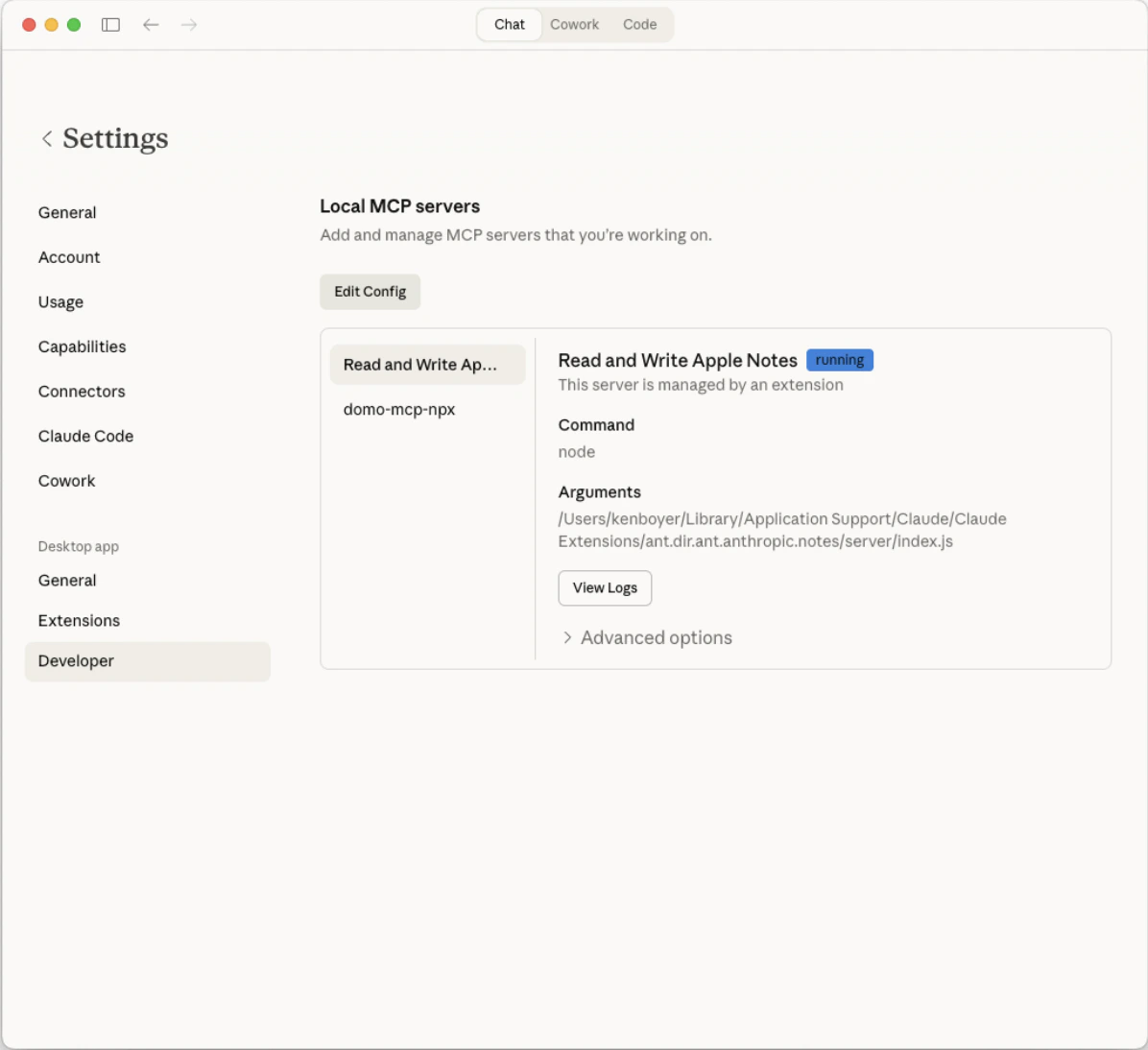Click the Arguments label
The height and width of the screenshot is (1050, 1148).
click(x=600, y=492)
